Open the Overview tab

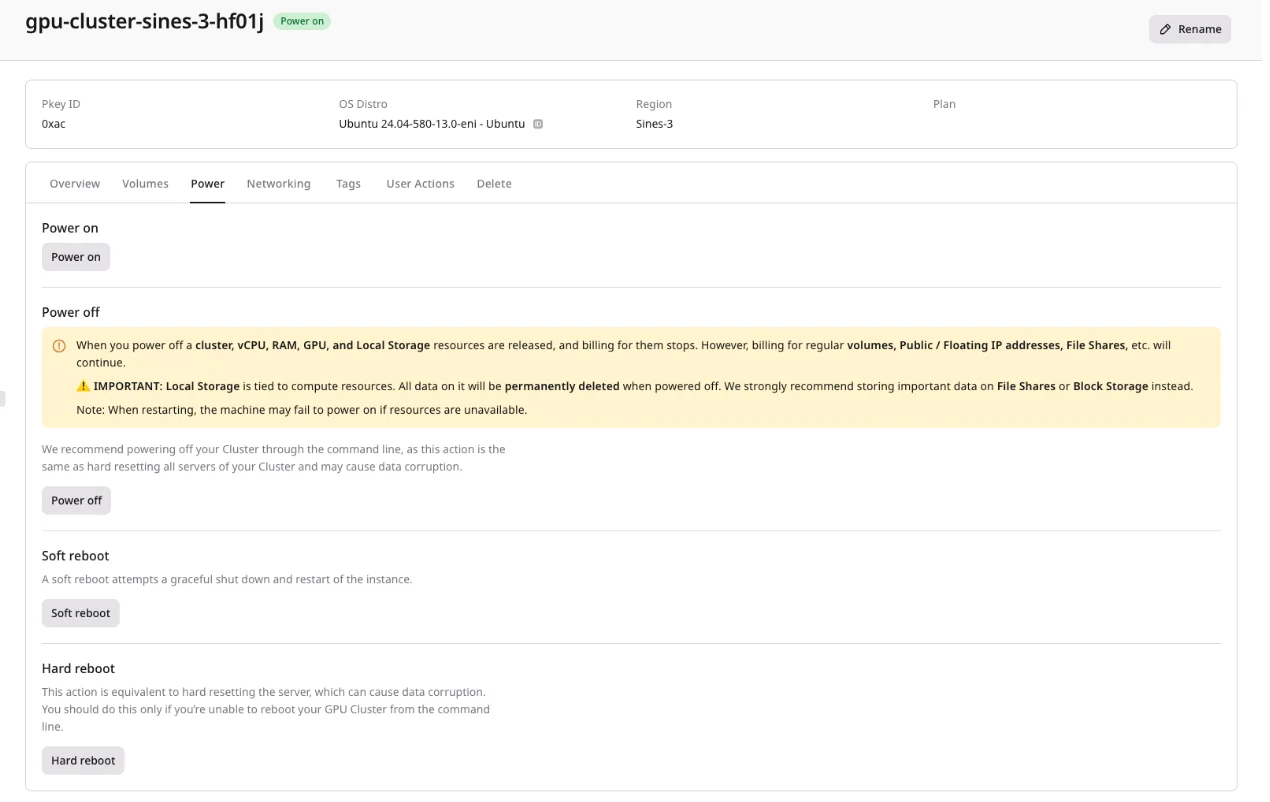[x=75, y=184]
